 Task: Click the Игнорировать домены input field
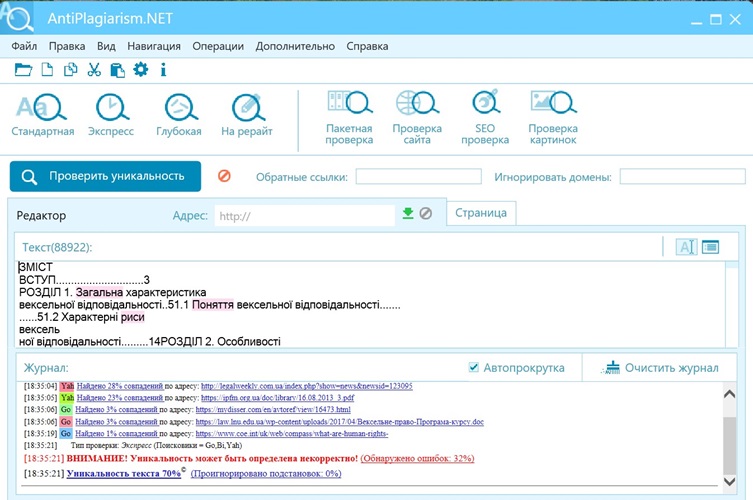682,176
